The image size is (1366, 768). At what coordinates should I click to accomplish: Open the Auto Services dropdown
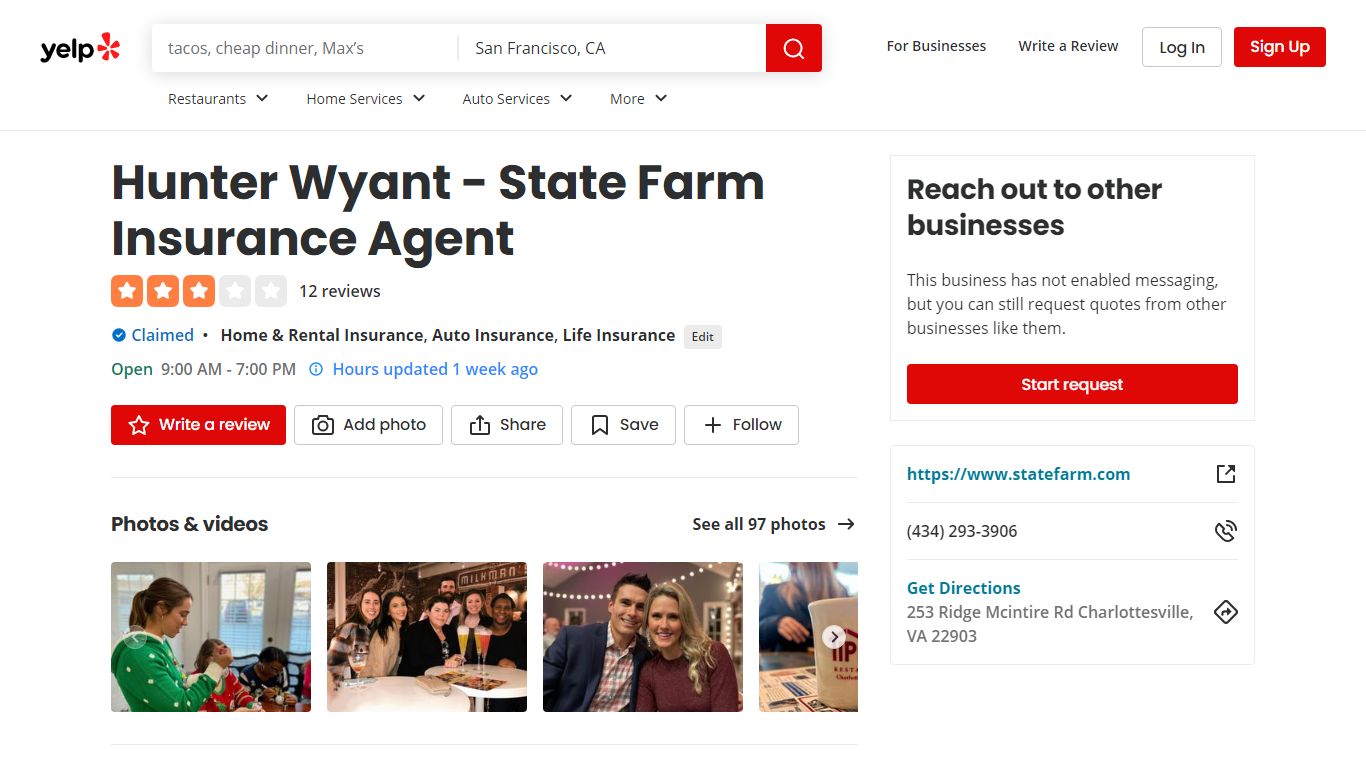(517, 99)
